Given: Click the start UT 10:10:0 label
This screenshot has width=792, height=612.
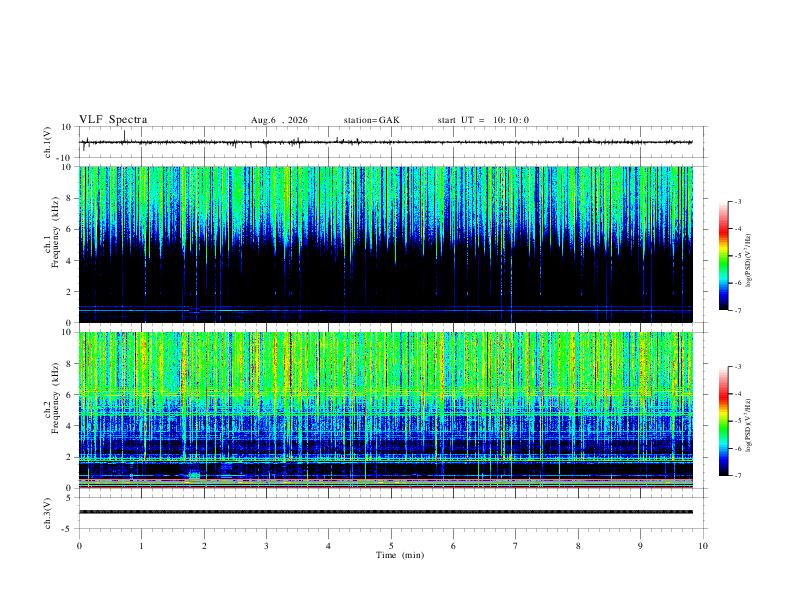Looking at the screenshot, I should click(483, 120).
